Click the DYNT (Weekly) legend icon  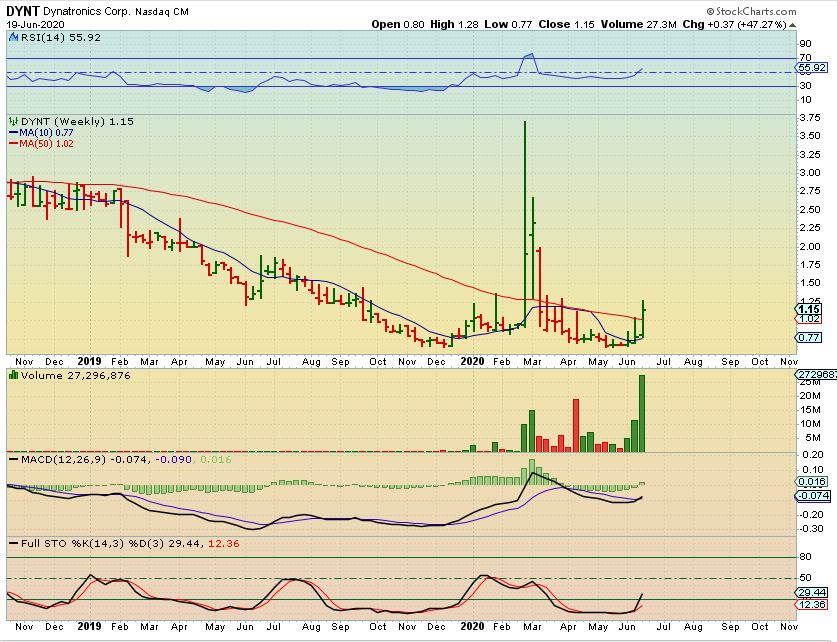(x=12, y=121)
